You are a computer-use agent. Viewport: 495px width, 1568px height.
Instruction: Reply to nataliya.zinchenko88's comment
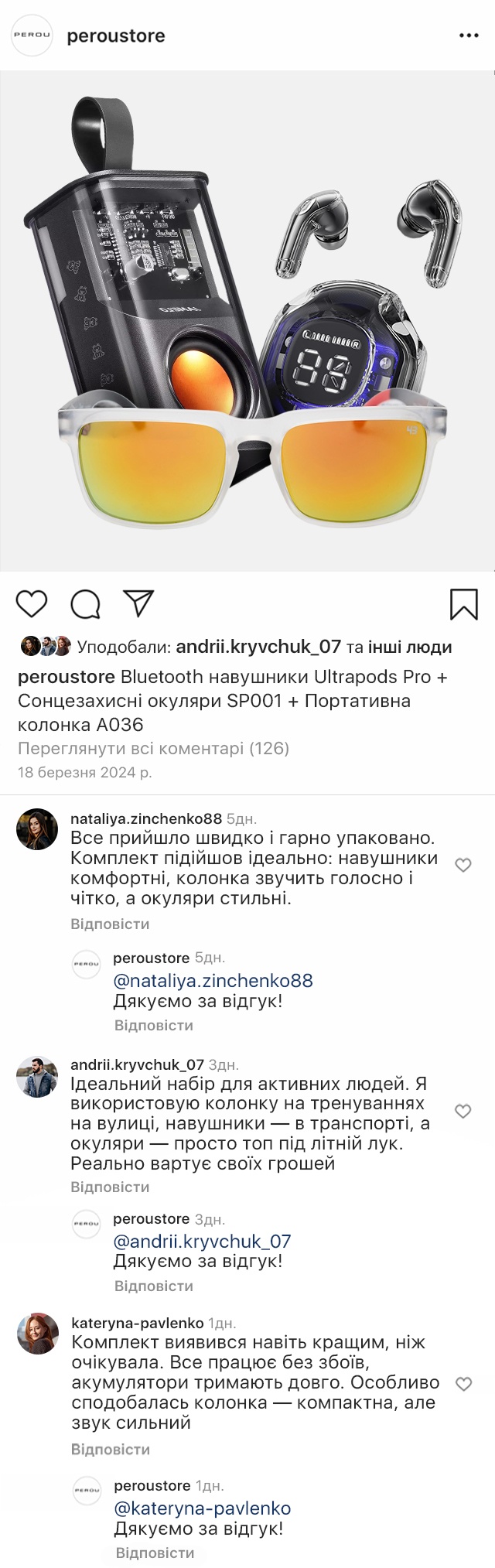point(110,924)
